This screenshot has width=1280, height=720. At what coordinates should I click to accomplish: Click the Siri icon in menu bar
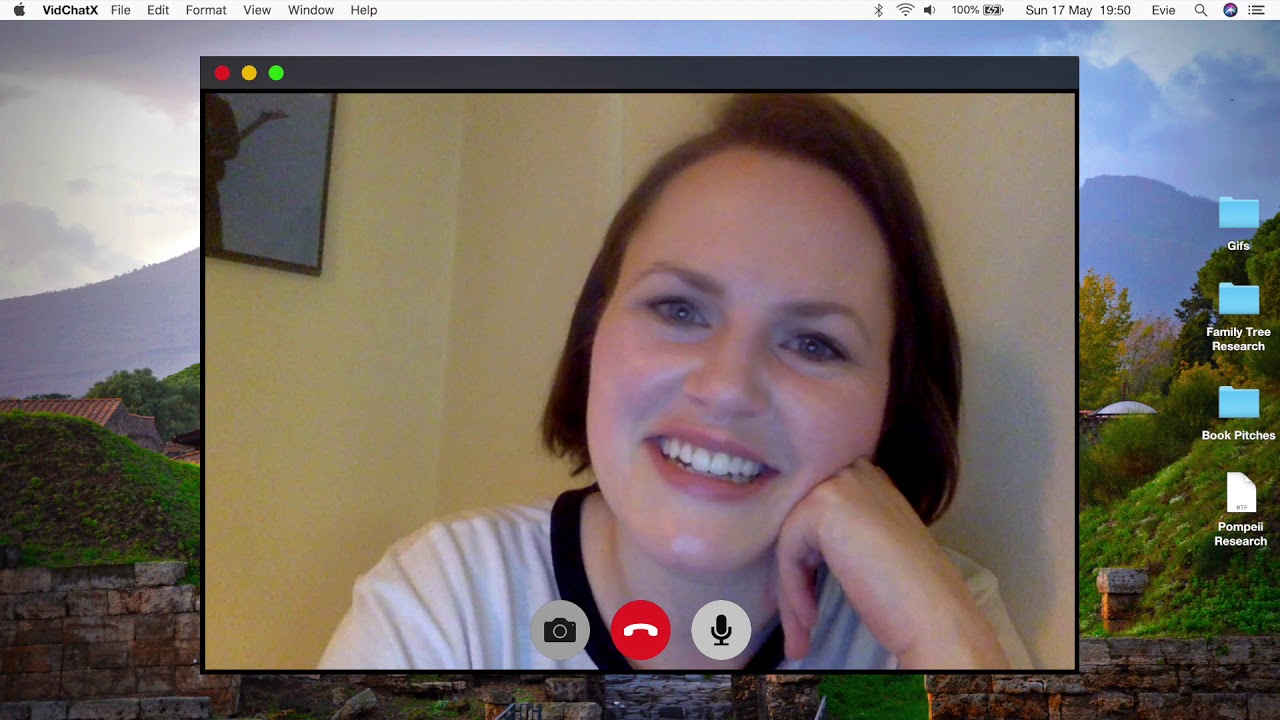coord(1230,10)
